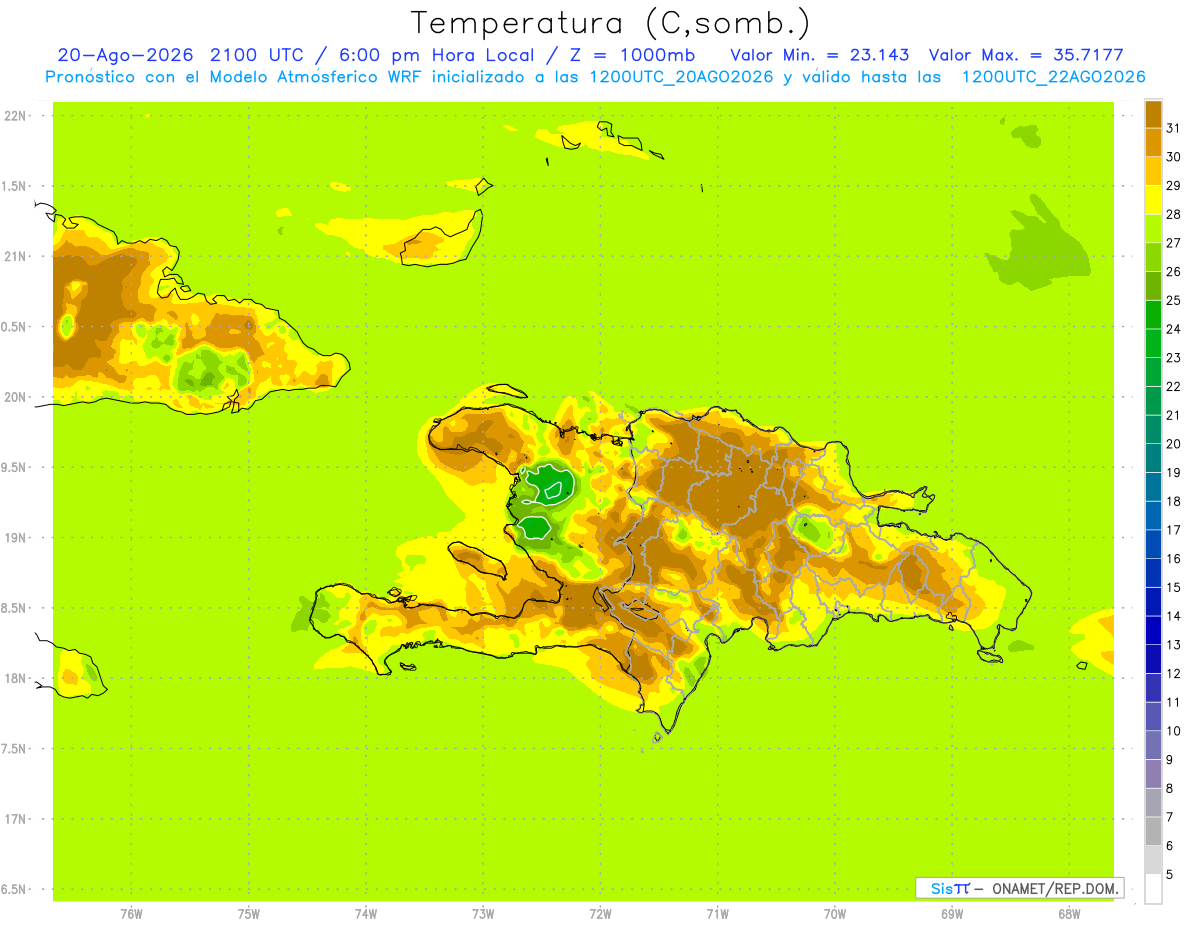Click the 69W longitude label
Image resolution: width=1200 pixels, height=927 pixels.
point(952,914)
